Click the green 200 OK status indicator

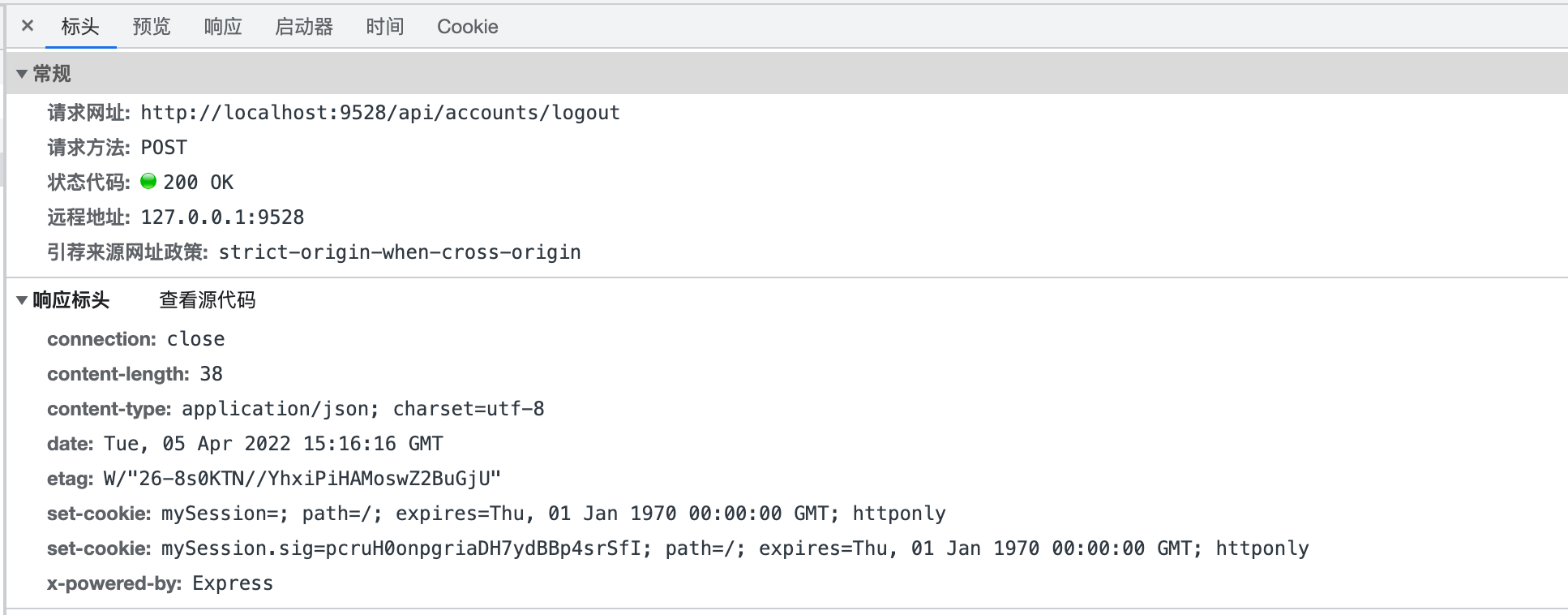click(x=149, y=182)
